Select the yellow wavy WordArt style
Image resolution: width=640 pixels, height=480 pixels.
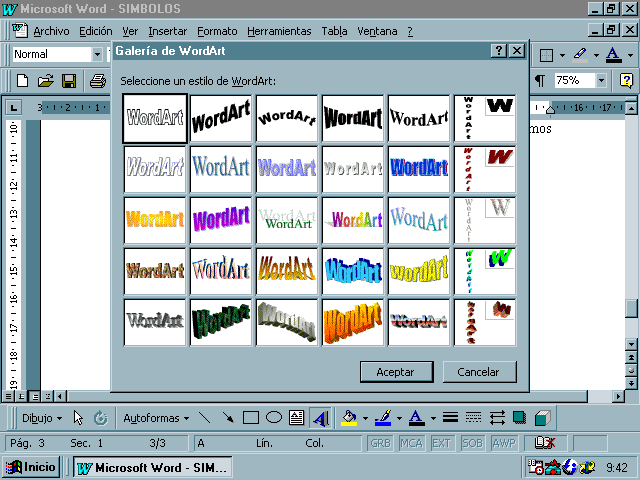pos(419,271)
